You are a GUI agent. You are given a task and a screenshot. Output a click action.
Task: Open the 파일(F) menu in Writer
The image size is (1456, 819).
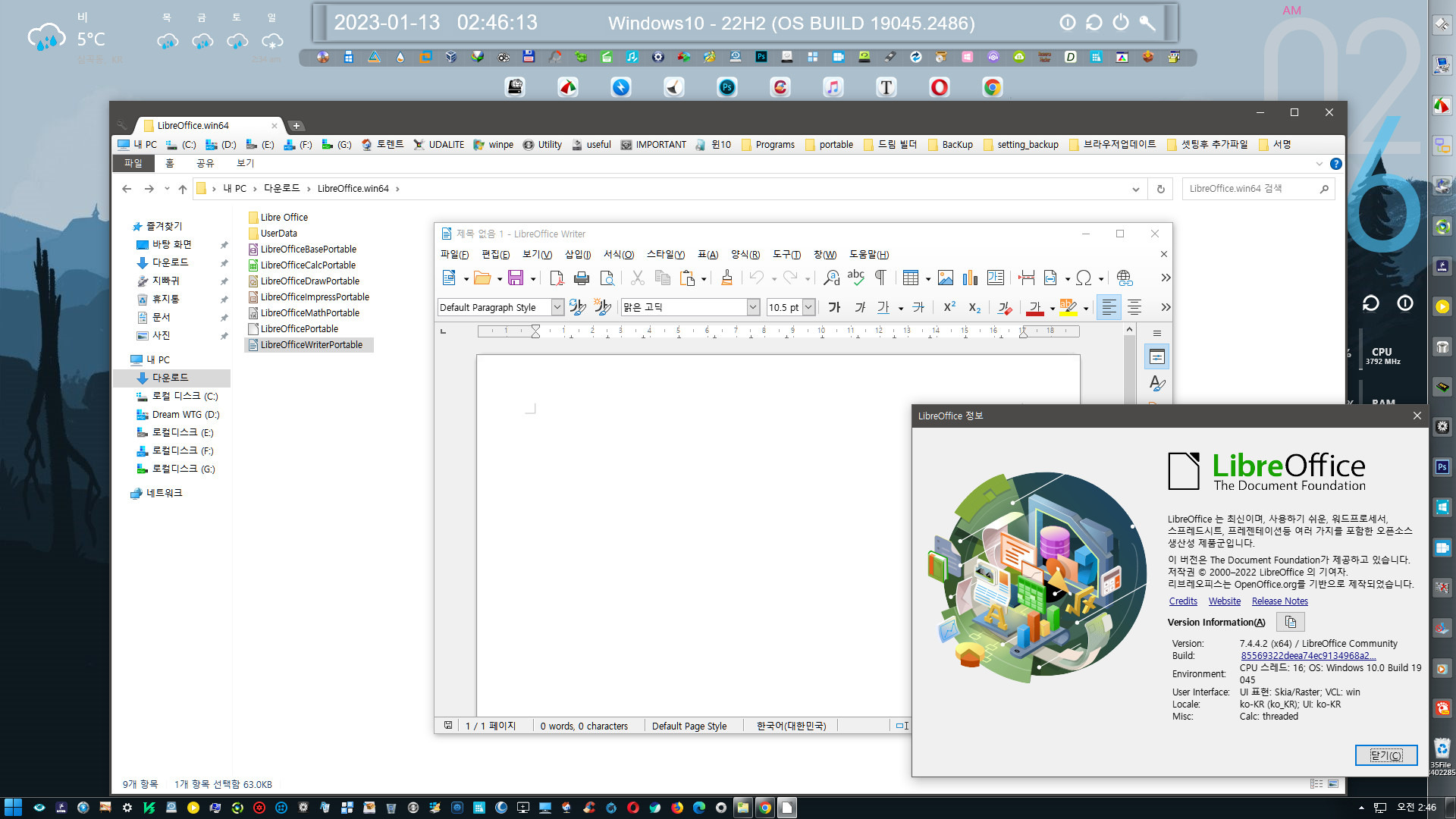click(454, 255)
